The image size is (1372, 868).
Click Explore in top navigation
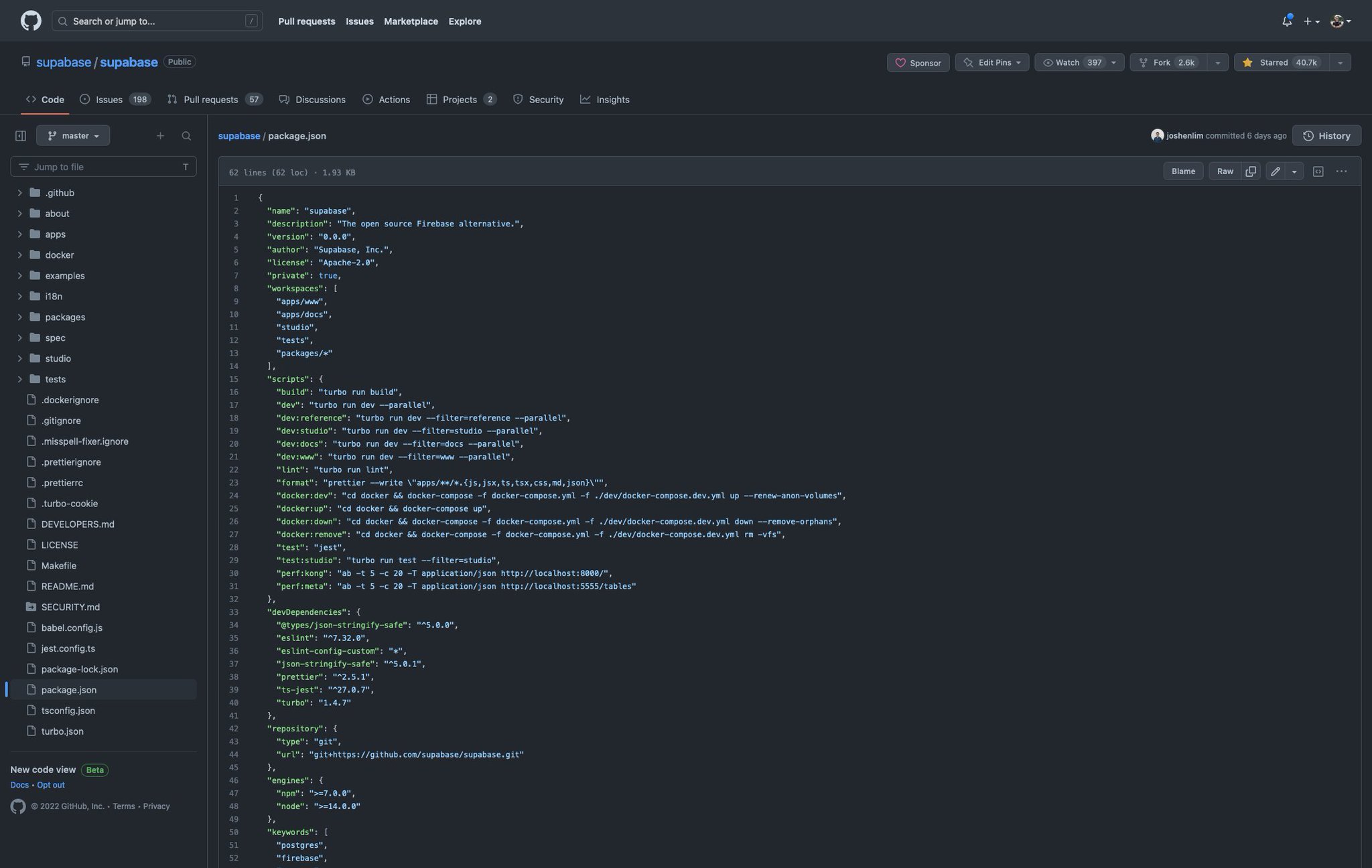465,21
